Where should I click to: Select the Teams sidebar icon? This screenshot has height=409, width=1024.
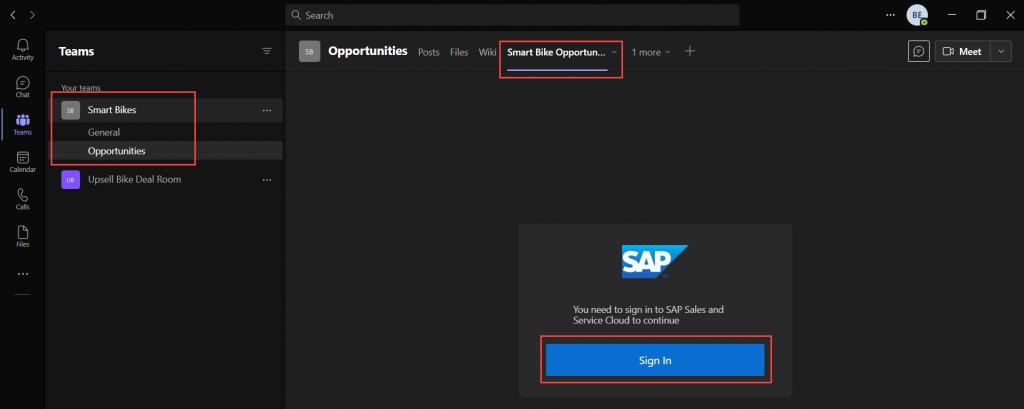tap(22, 124)
